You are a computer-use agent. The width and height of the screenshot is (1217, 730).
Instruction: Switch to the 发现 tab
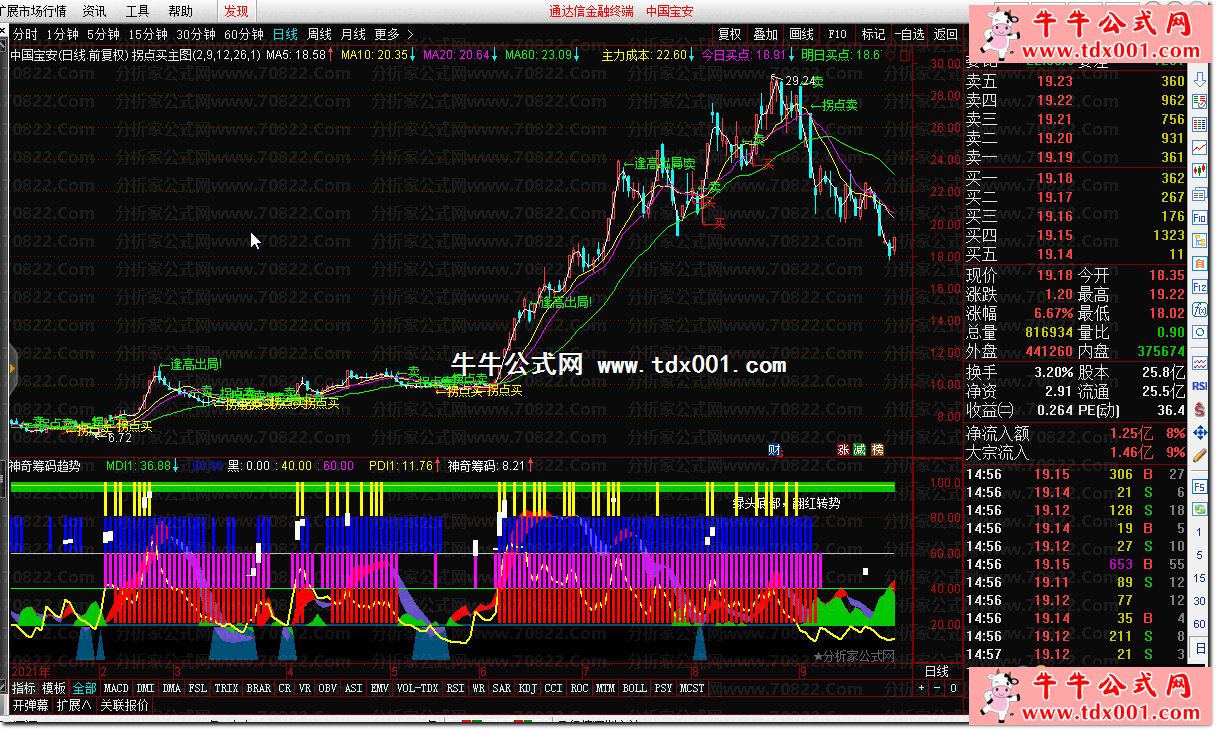pos(237,11)
